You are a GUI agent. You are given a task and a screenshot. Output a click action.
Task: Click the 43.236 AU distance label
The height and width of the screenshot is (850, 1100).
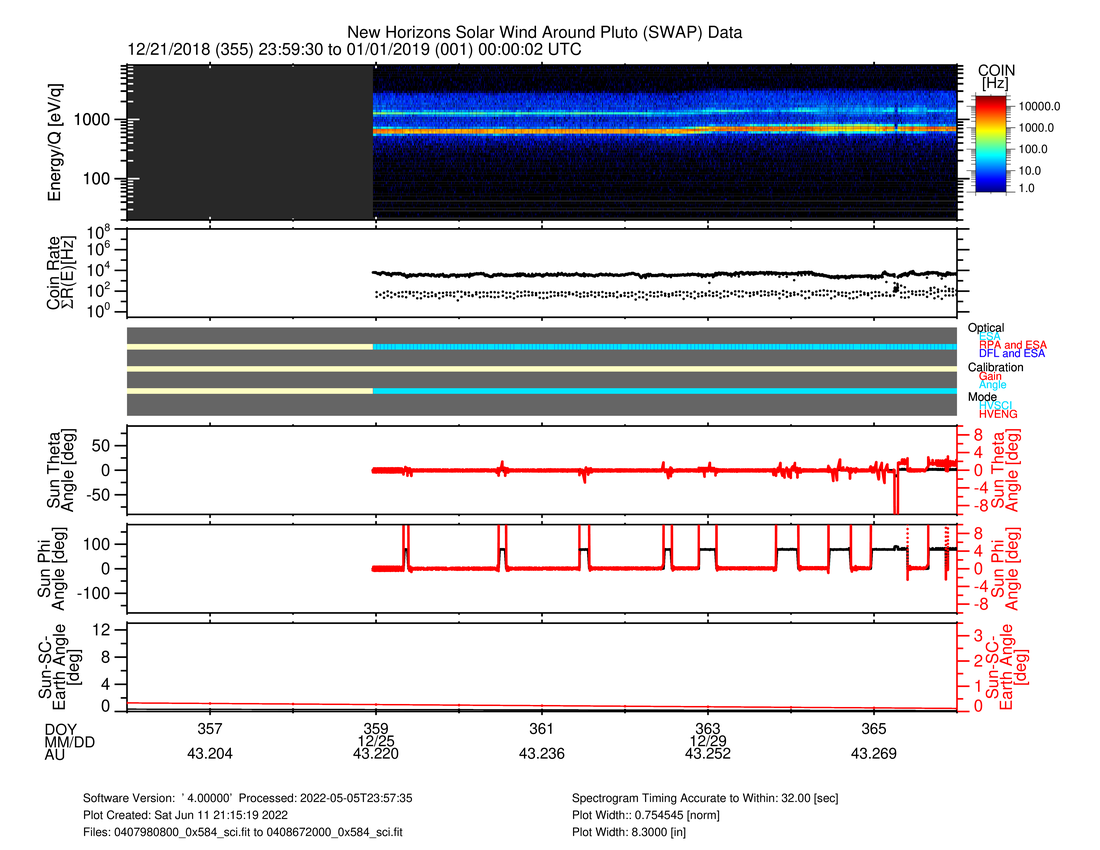(x=541, y=754)
